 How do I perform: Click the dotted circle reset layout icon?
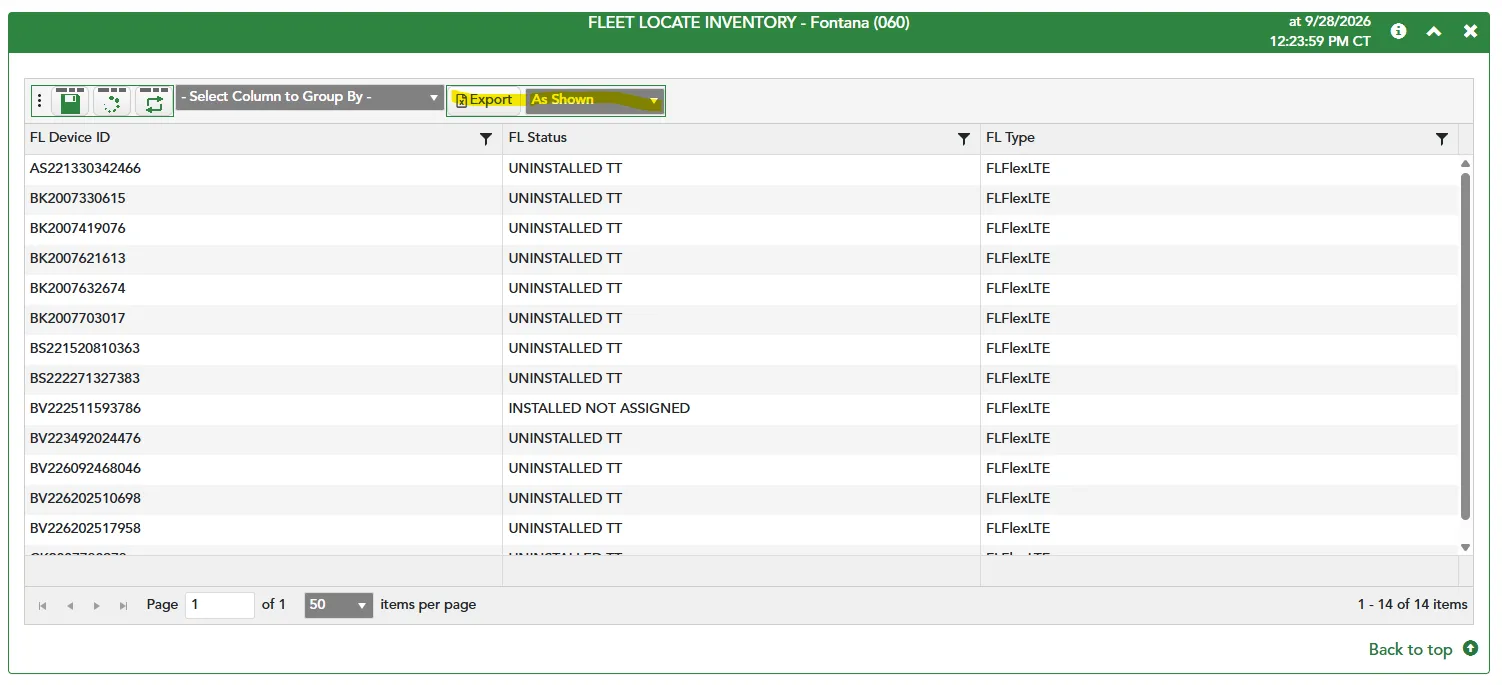tap(112, 101)
